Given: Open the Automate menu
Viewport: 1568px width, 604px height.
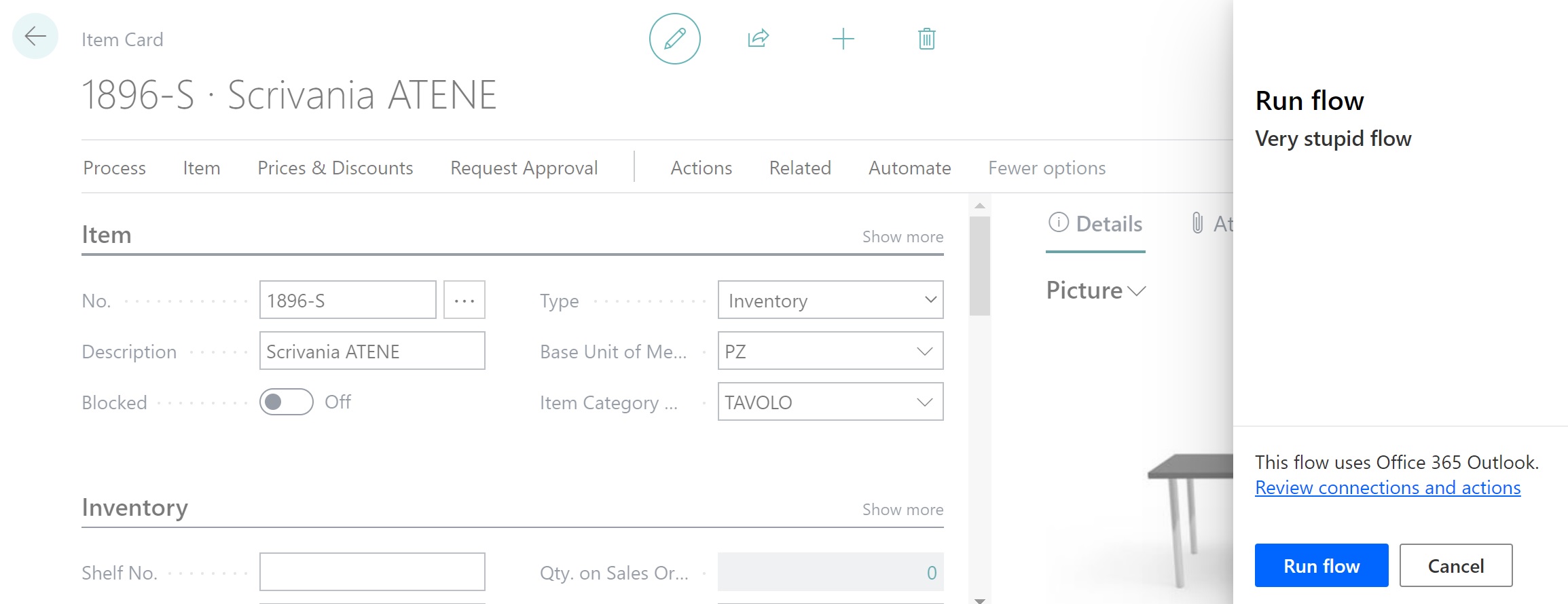Looking at the screenshot, I should click(909, 168).
